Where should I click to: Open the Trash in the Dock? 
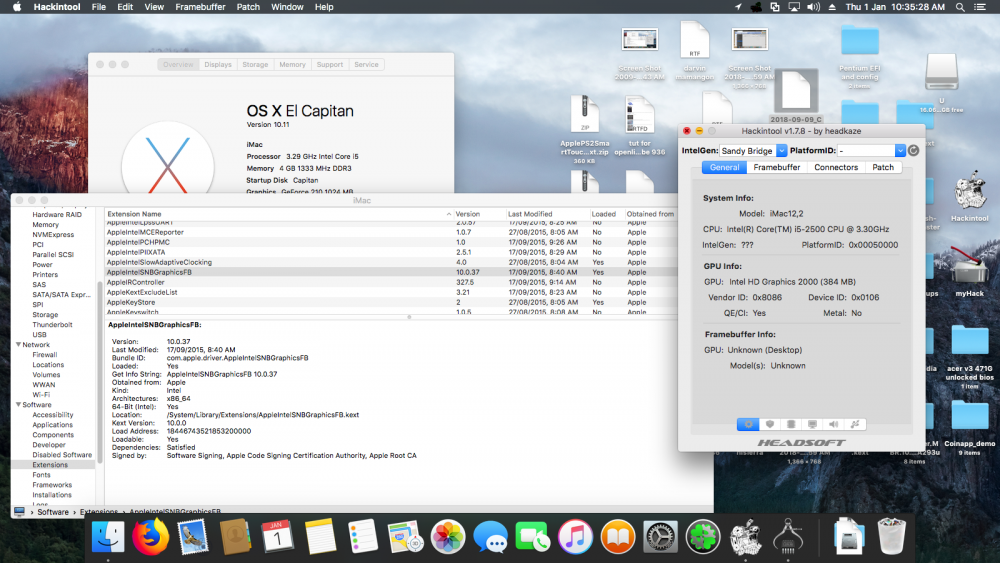tap(891, 537)
